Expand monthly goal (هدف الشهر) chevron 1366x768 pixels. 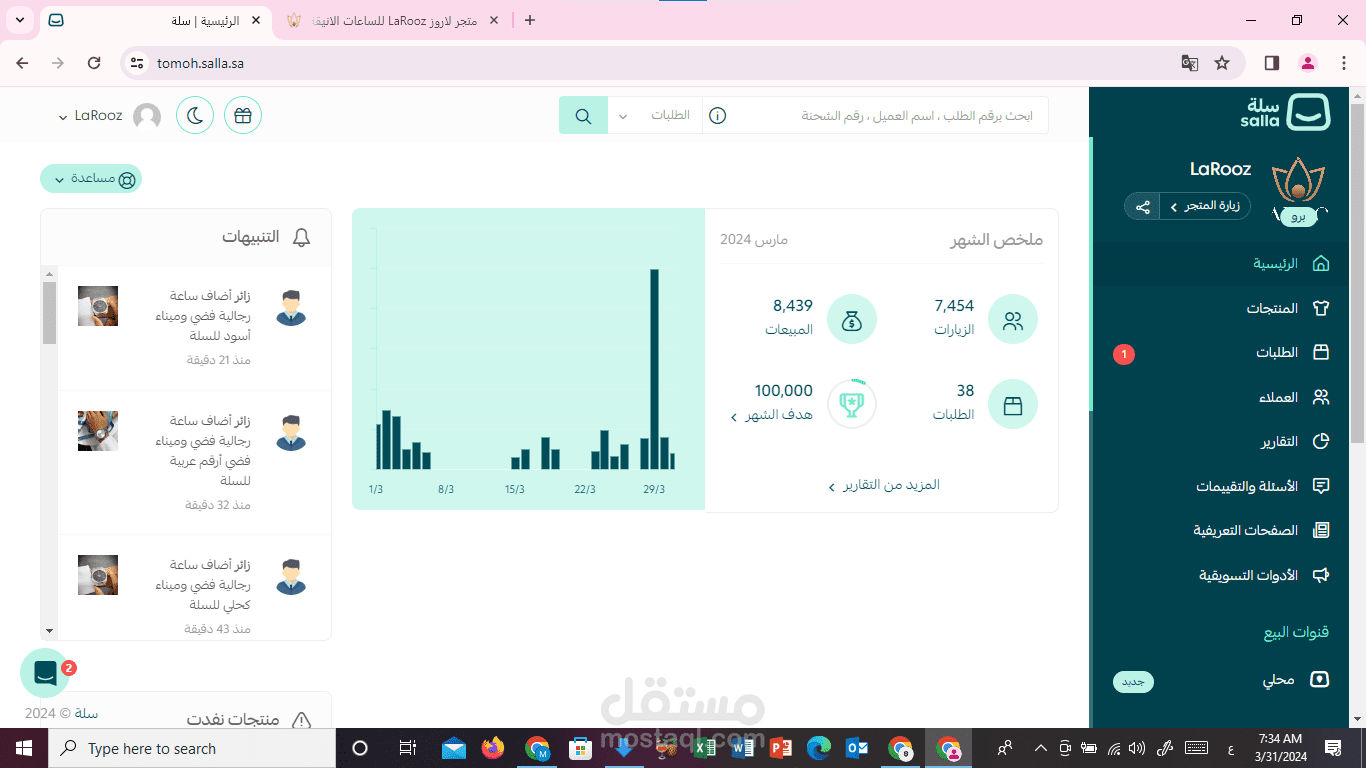click(734, 417)
